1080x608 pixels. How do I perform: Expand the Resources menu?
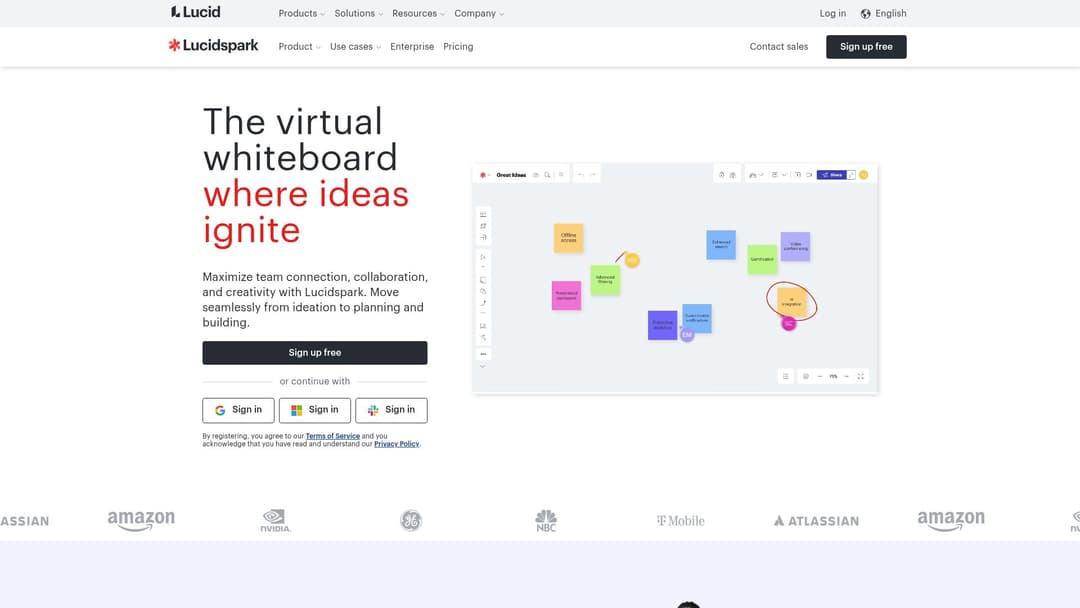(419, 14)
